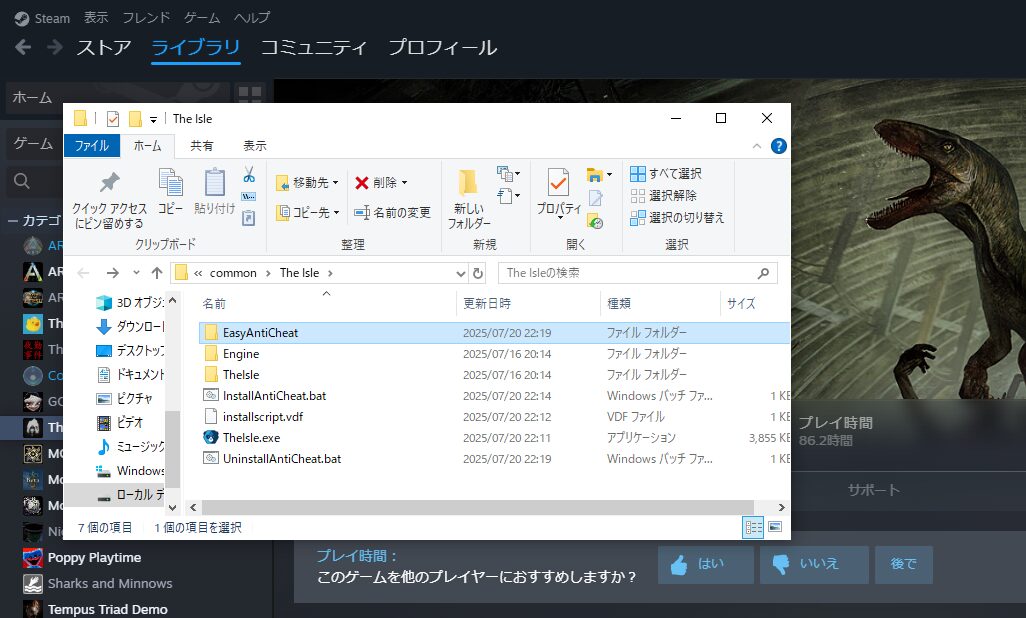
Task: Collapse the ribbon chevron
Action: (x=756, y=146)
